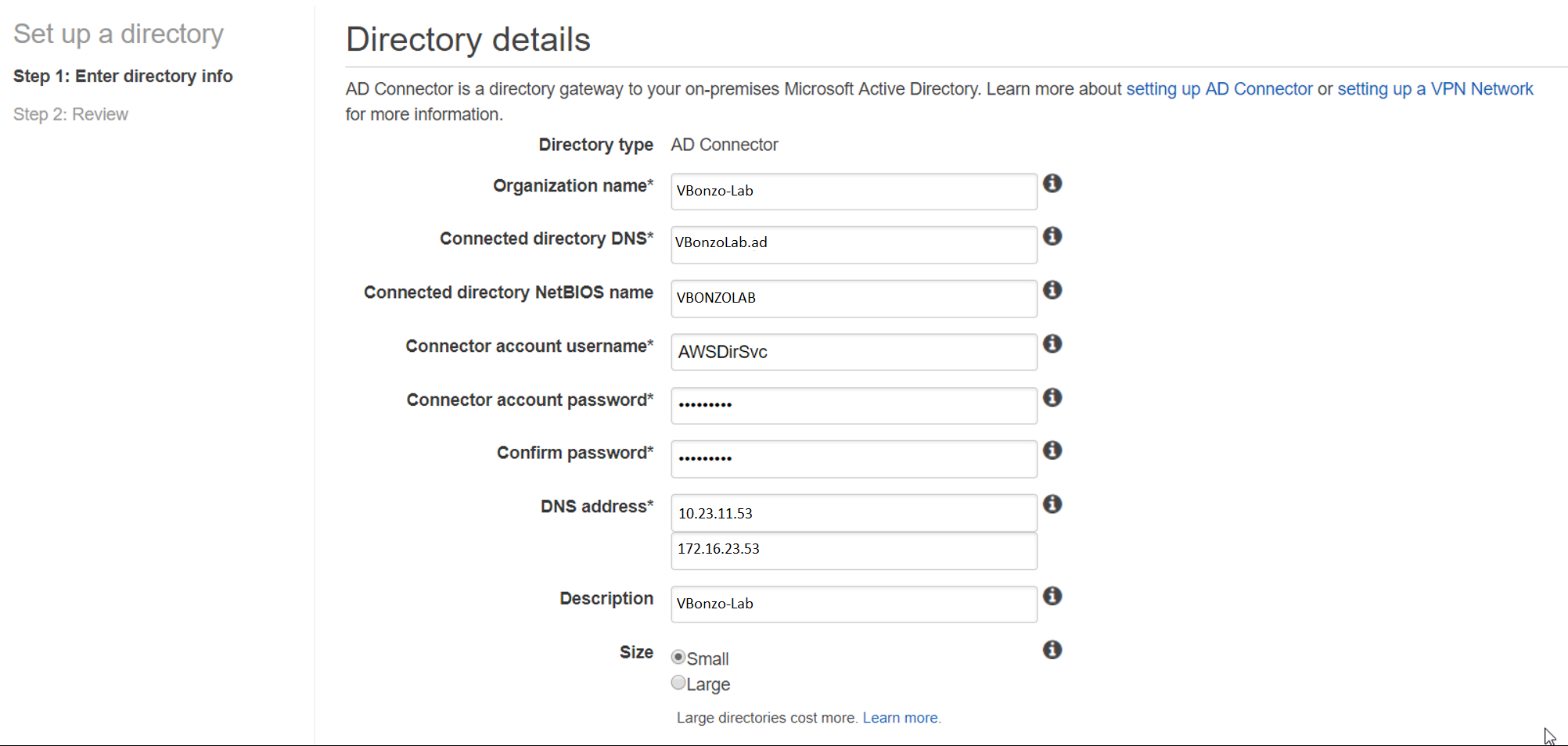Open the setting up a VPN Network link
Image resolution: width=1568 pixels, height=746 pixels.
coord(1434,88)
